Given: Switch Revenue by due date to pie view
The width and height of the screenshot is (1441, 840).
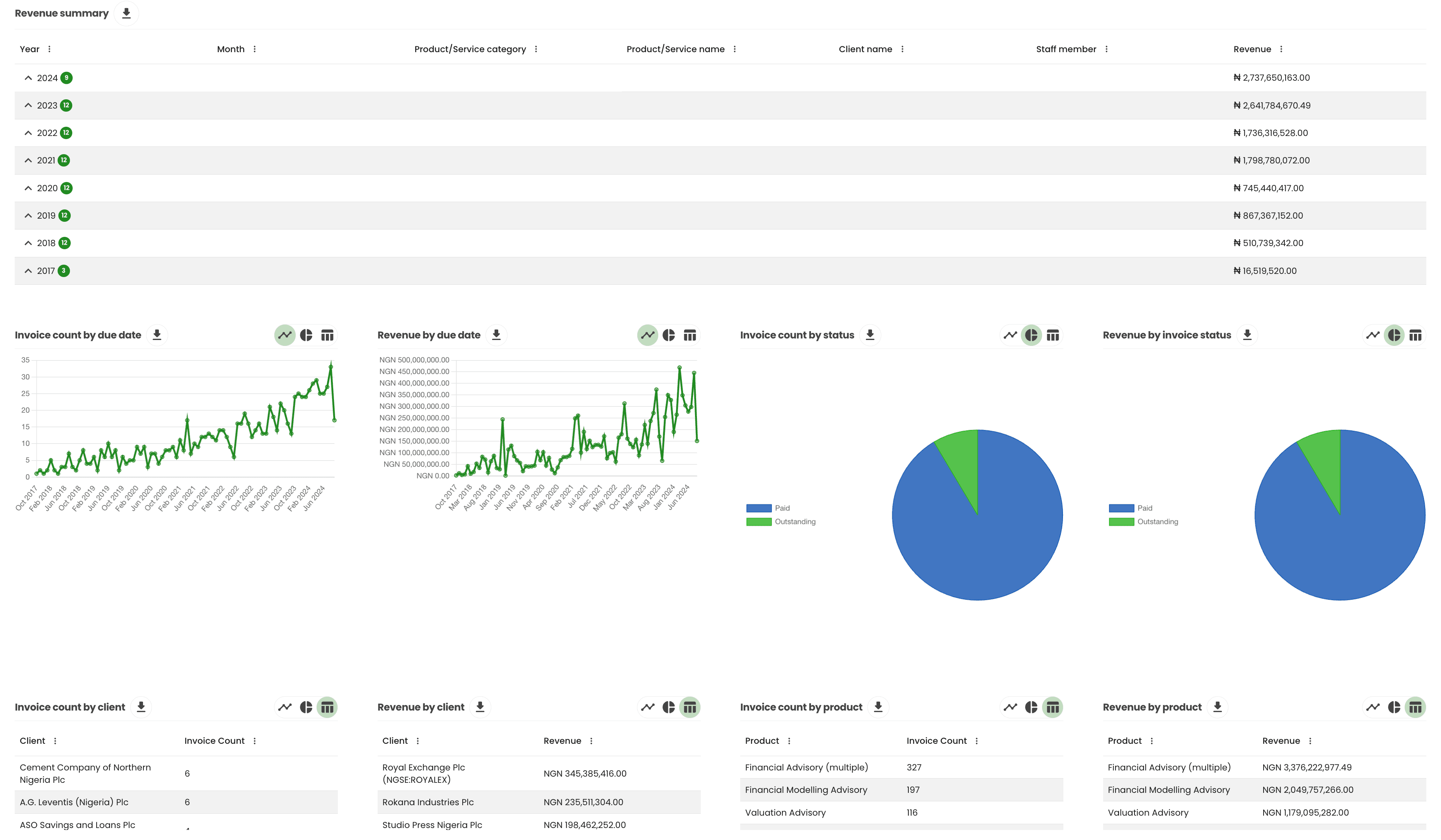Looking at the screenshot, I should click(x=668, y=335).
